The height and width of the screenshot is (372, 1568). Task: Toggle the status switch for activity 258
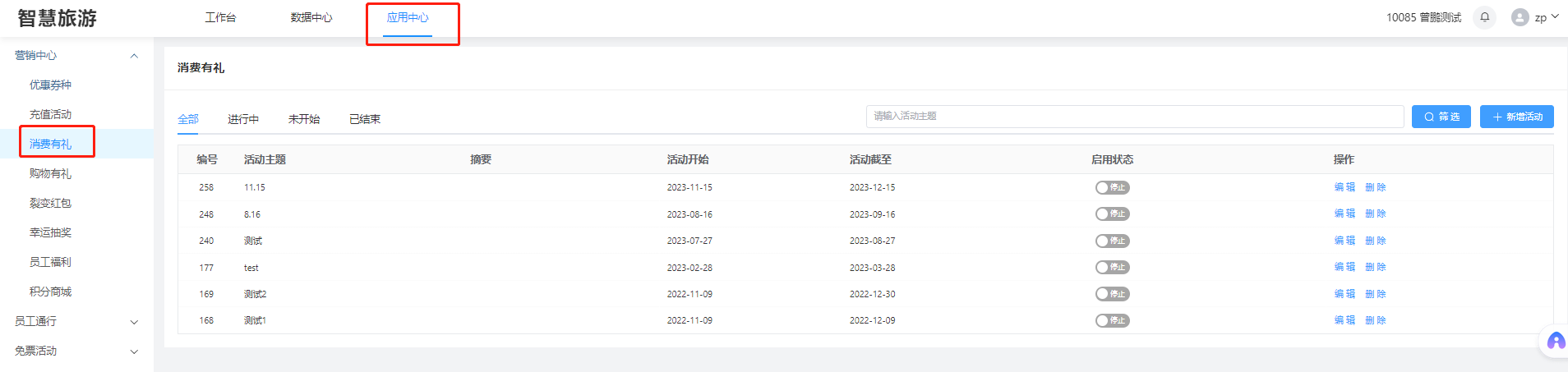1112,187
